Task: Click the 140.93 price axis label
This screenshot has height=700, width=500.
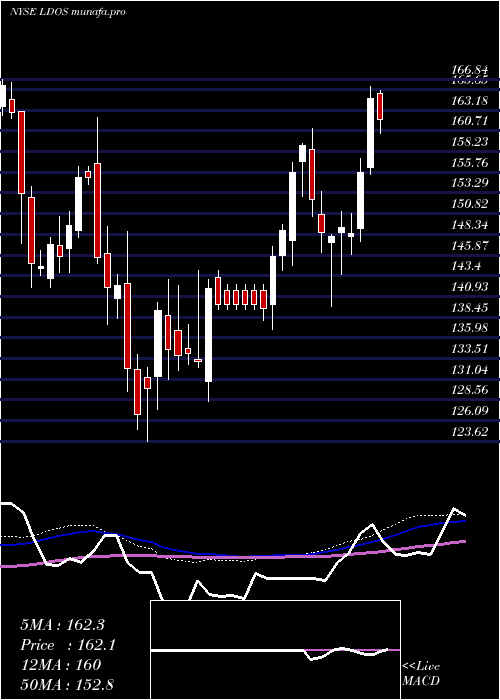Action: pyautogui.click(x=469, y=287)
